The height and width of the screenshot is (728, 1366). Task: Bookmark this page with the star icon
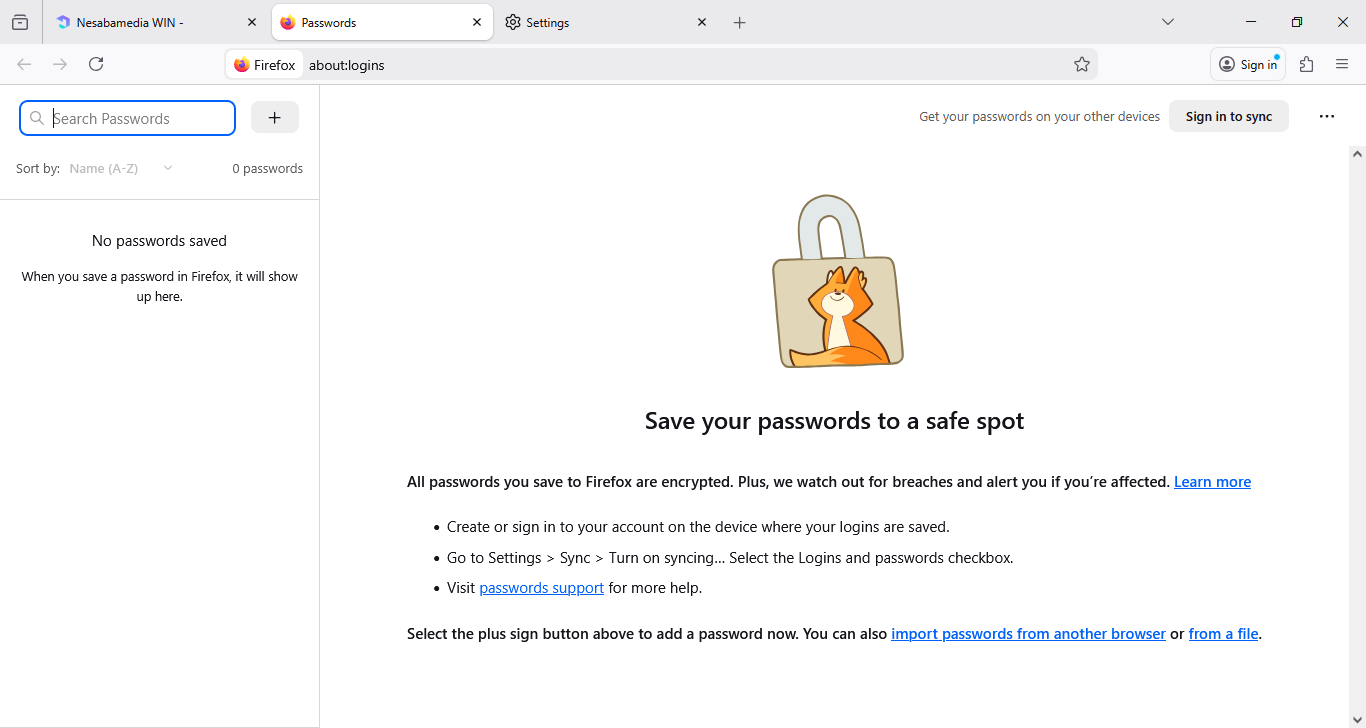click(x=1082, y=65)
